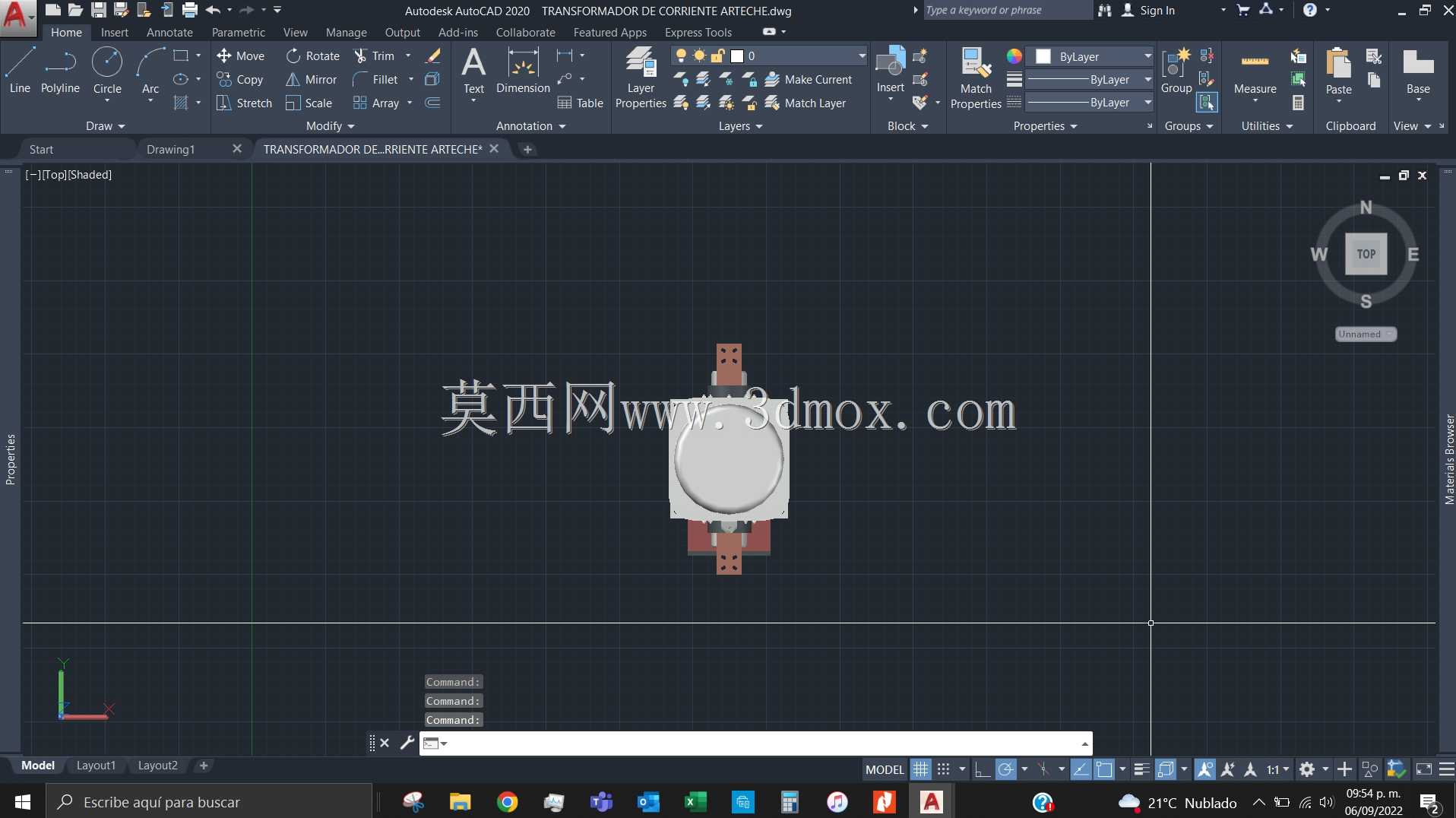Click the white layer color swatch
Screen dimensions: 1456x818
pos(736,55)
